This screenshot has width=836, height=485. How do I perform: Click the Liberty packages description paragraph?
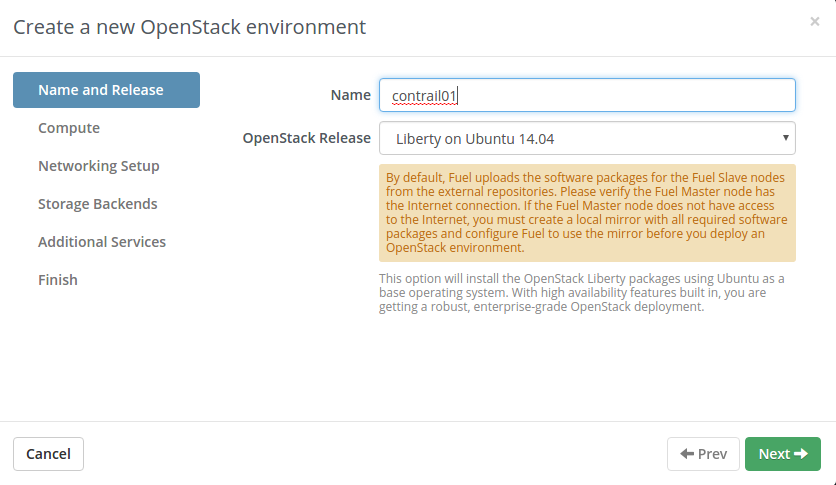(x=582, y=293)
